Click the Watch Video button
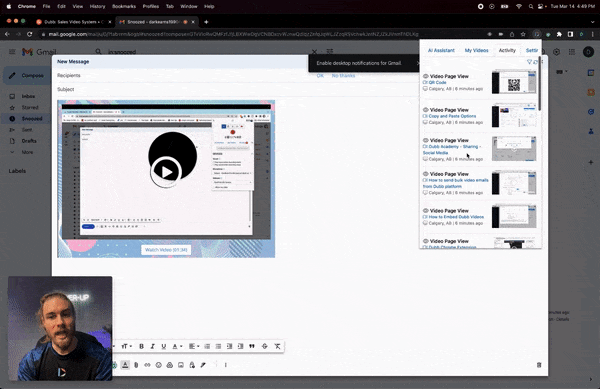This screenshot has height=389, width=600. 166,250
